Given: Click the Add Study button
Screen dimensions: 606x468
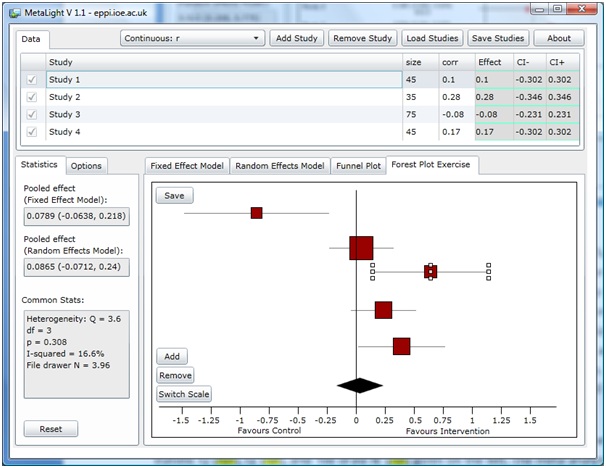Looking at the screenshot, I should click(x=296, y=39).
